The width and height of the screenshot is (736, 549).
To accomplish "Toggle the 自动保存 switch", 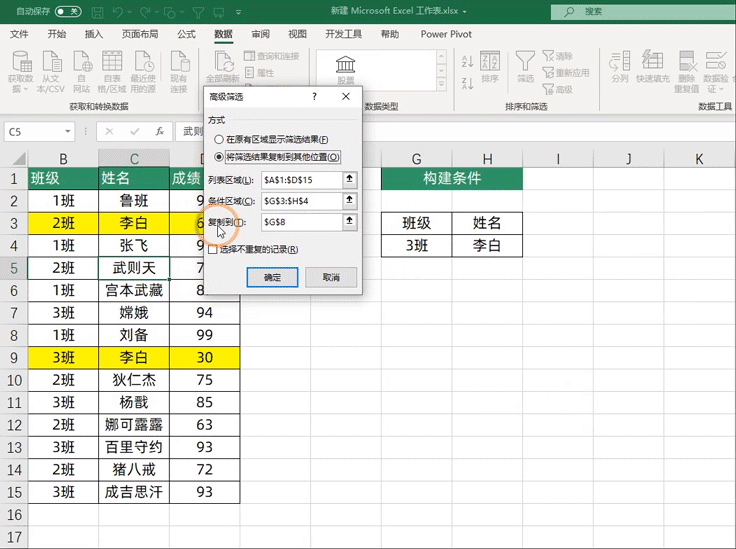I will [68, 11].
